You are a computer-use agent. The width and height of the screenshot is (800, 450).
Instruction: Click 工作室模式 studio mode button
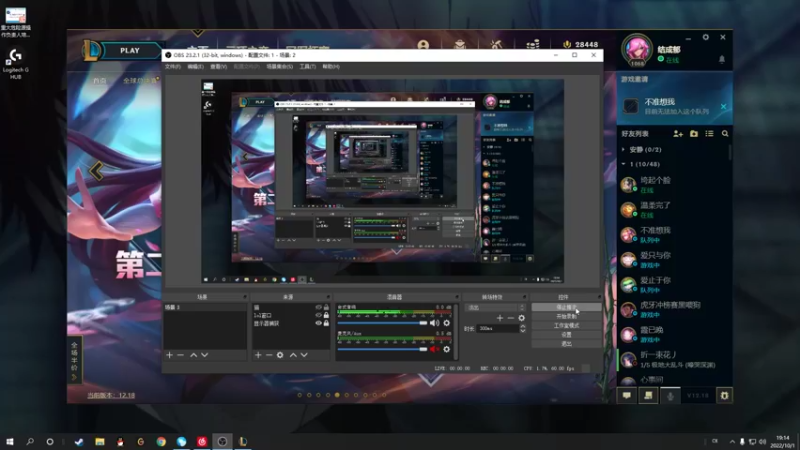[566, 326]
